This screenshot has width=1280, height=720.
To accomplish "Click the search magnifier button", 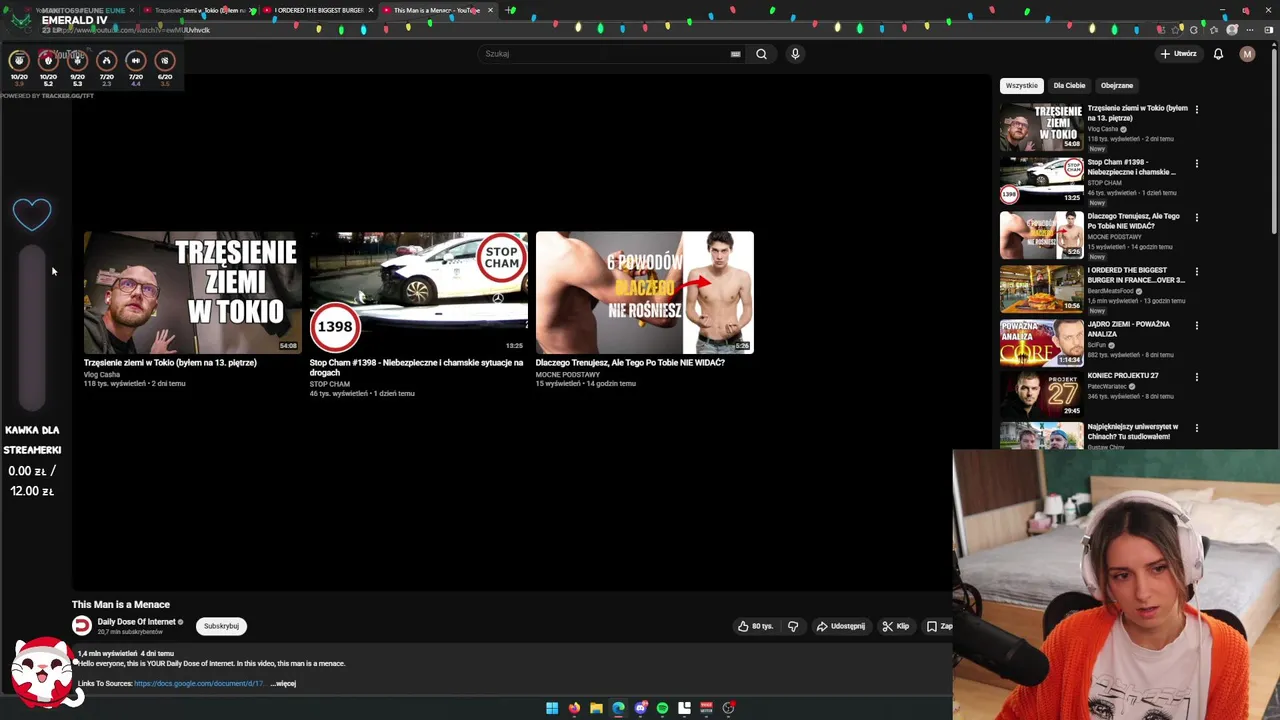I will coord(761,54).
